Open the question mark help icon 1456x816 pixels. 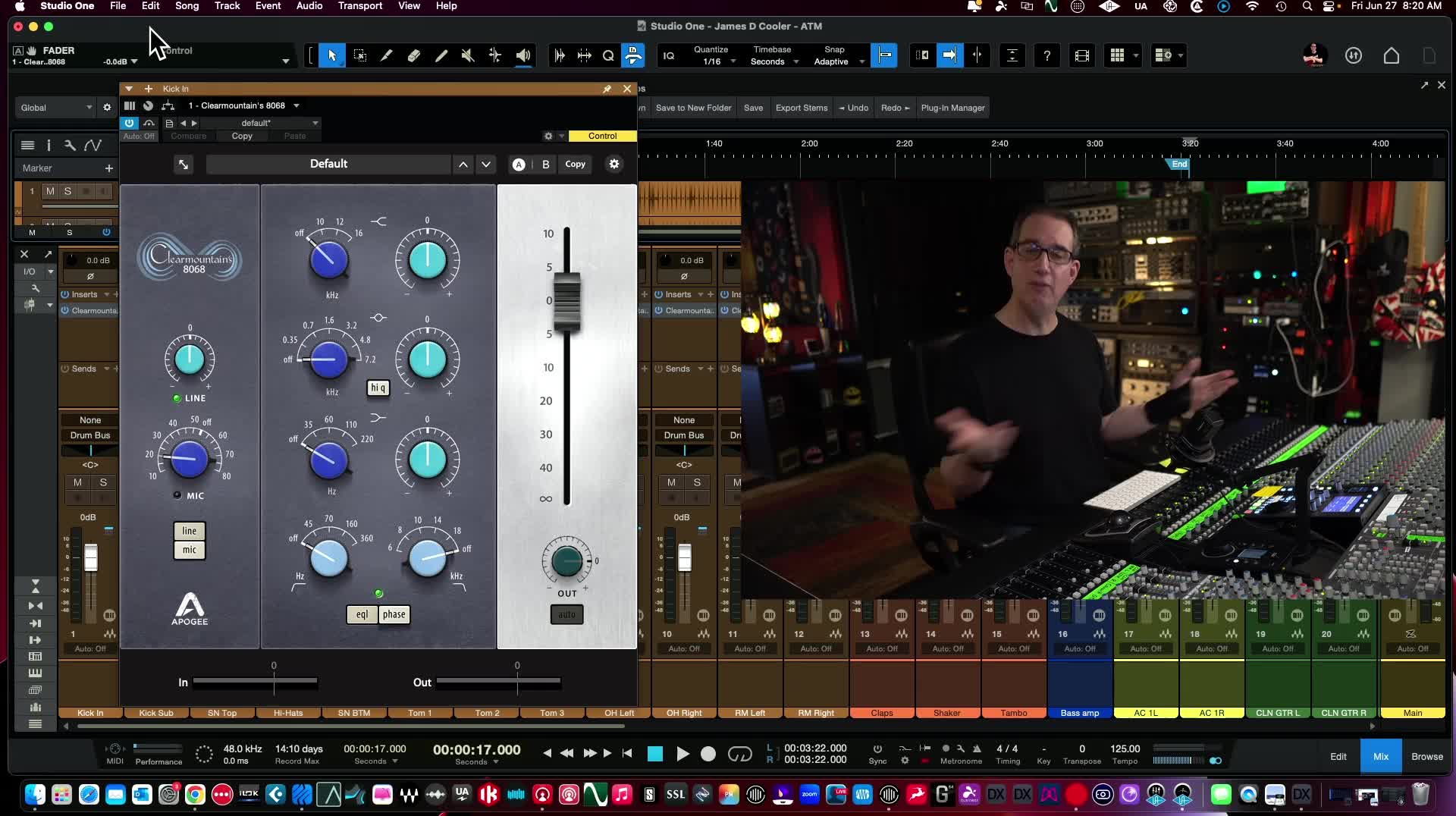[x=1047, y=55]
